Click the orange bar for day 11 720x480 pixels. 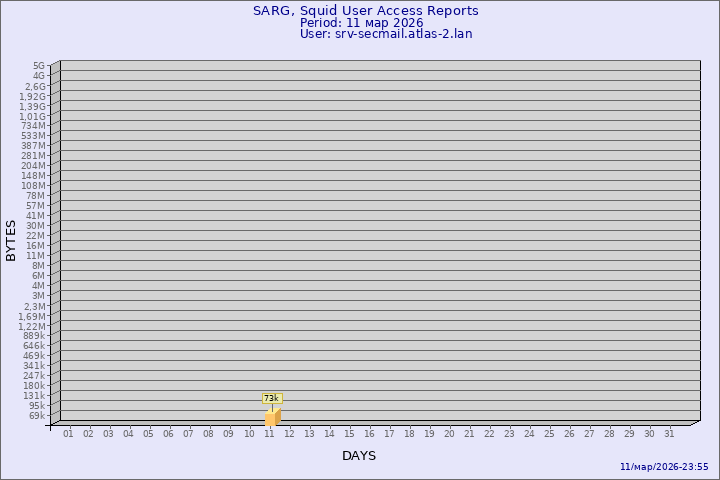(273, 417)
